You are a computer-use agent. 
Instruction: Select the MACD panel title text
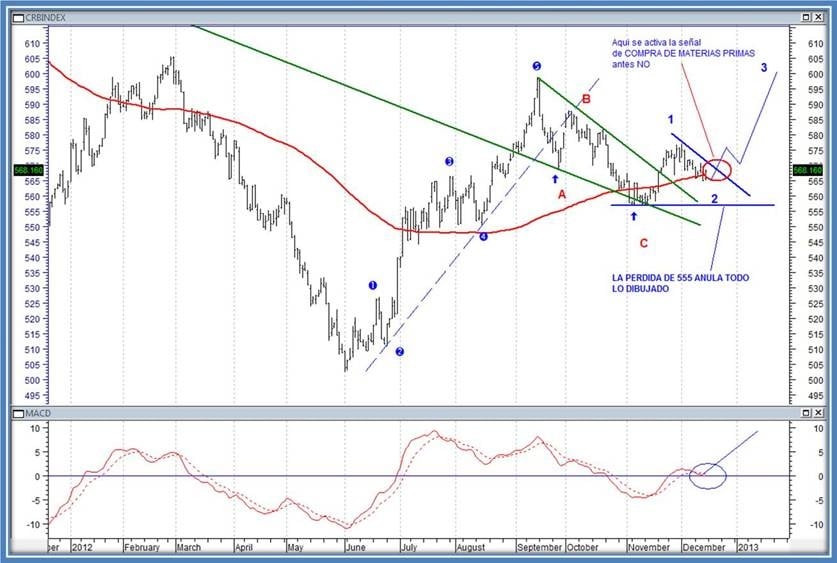38,413
